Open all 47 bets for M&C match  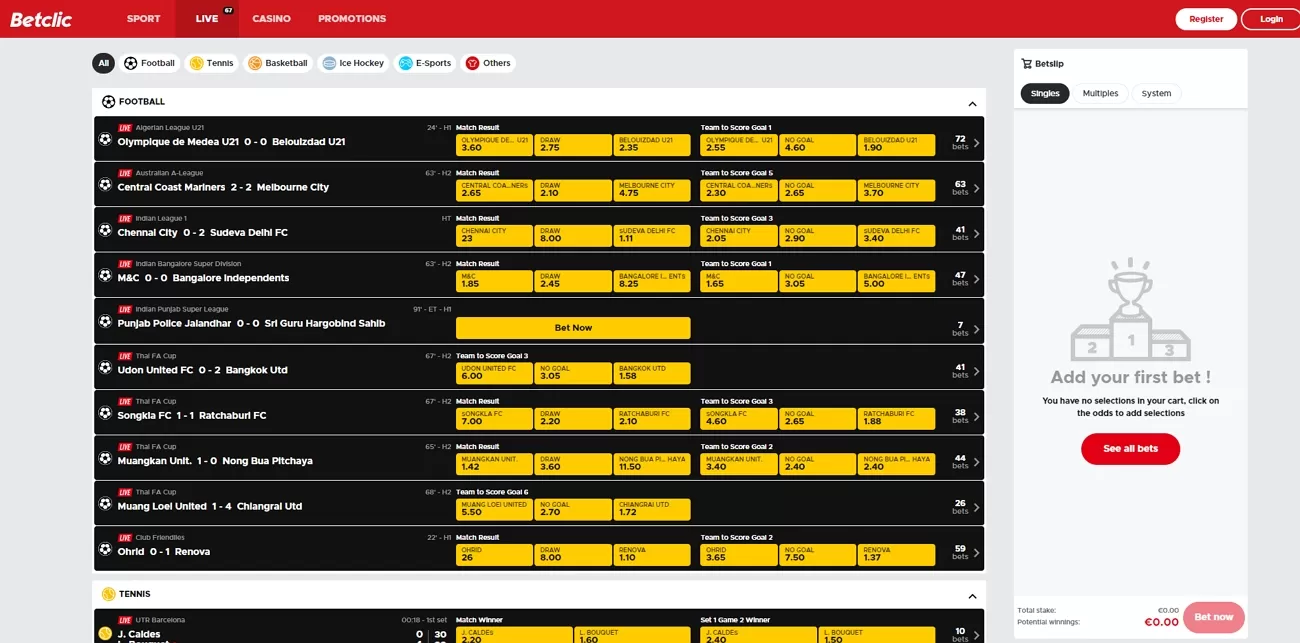(x=966, y=279)
